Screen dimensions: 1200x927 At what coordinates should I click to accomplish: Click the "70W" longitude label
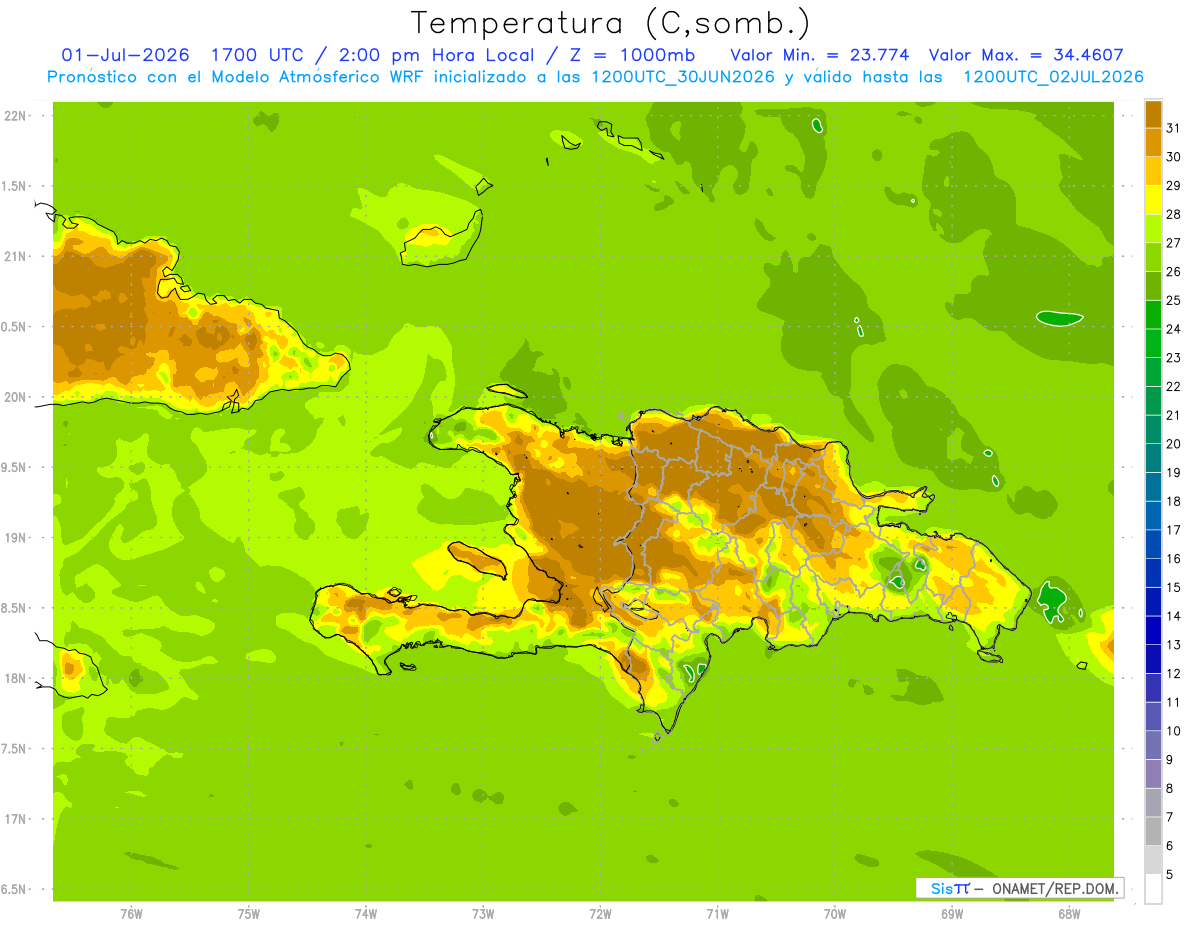tap(835, 914)
